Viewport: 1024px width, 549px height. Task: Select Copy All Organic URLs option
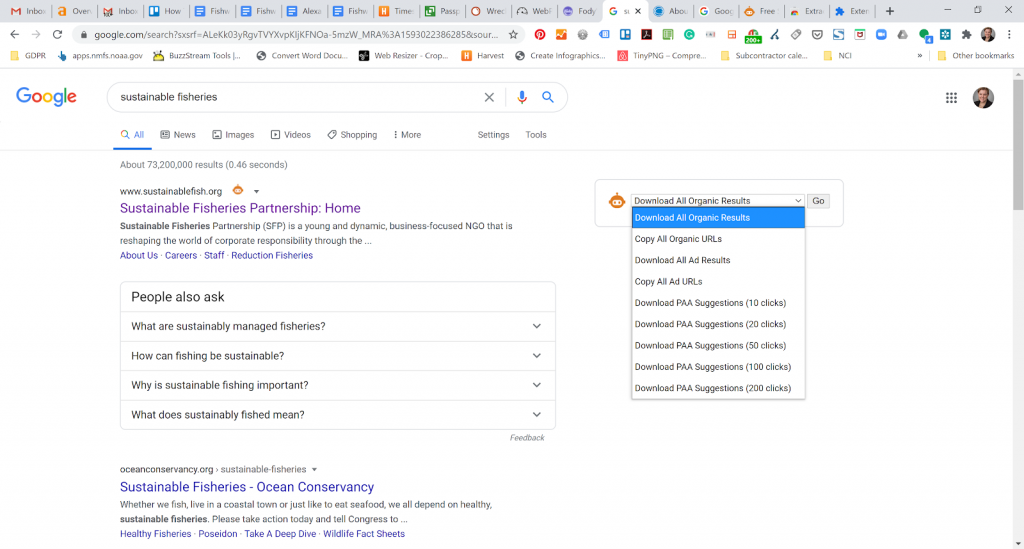718,239
